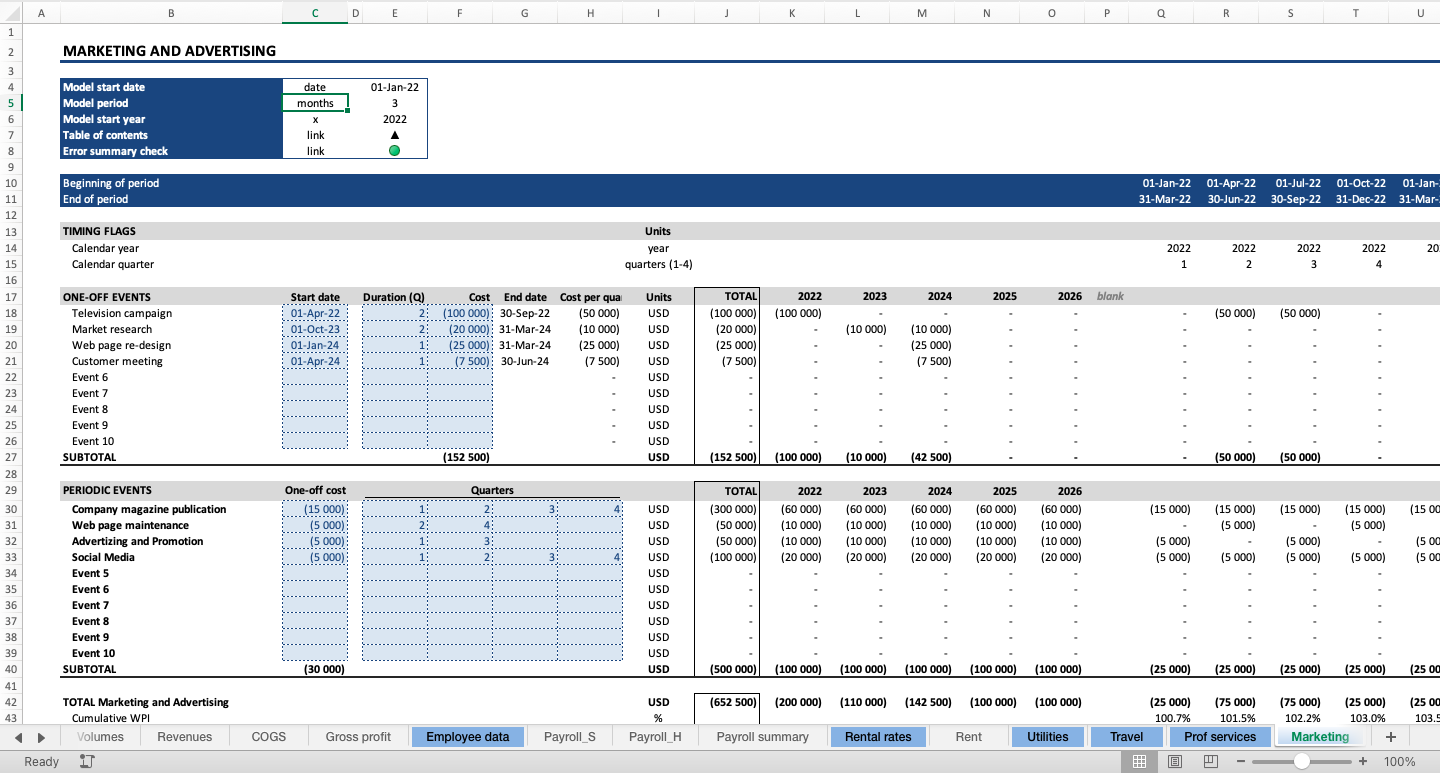Switch to the Gross profit tab

(358, 737)
